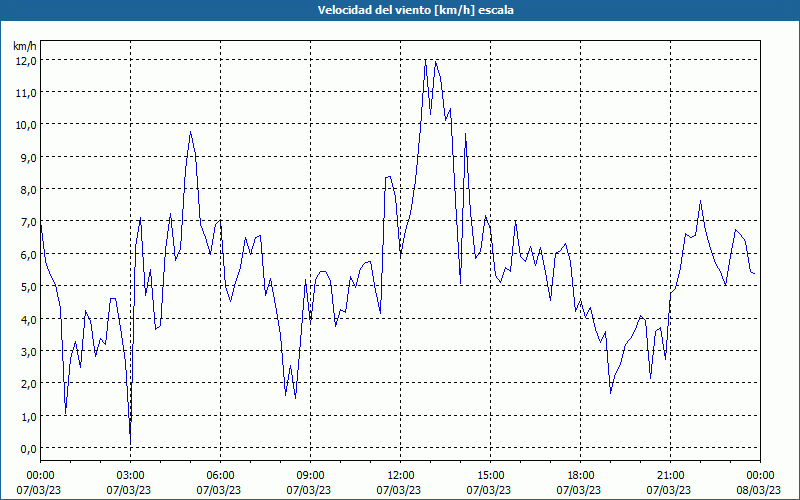Select the 4,0 y-axis value
This screenshot has height=500, width=800.
pos(28,319)
